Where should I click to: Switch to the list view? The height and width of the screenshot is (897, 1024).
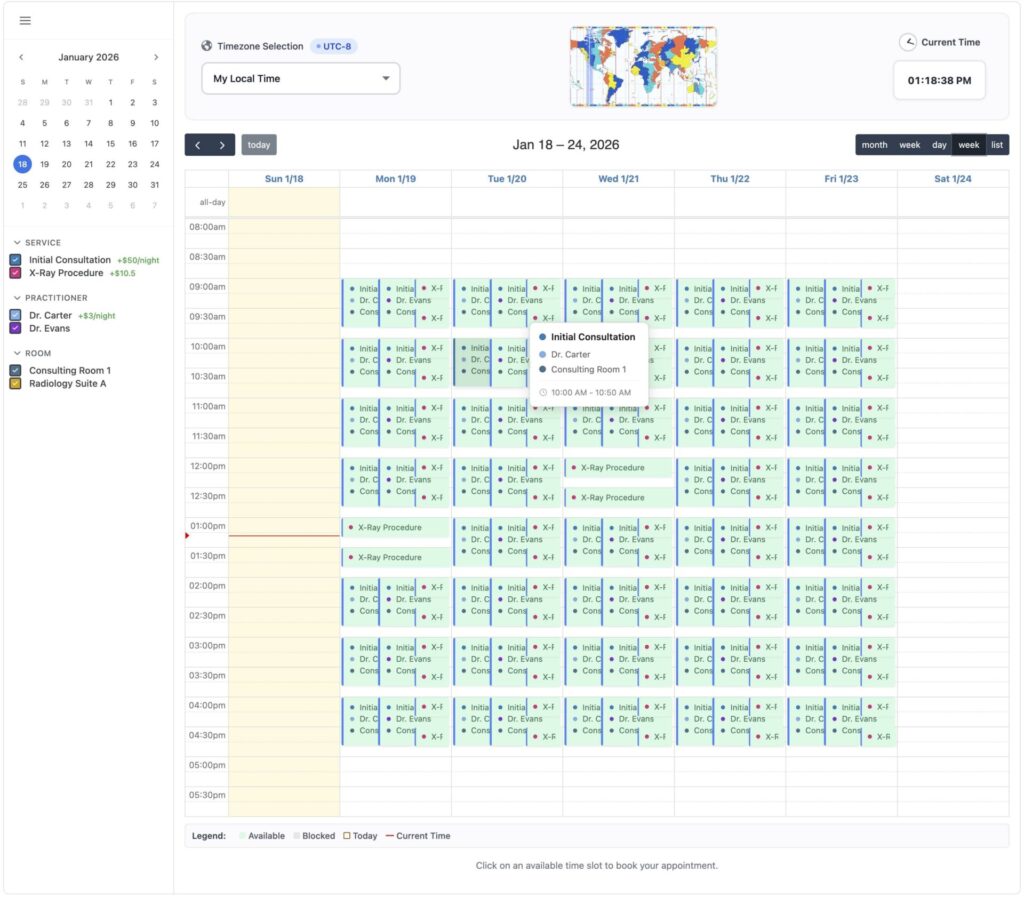point(996,145)
